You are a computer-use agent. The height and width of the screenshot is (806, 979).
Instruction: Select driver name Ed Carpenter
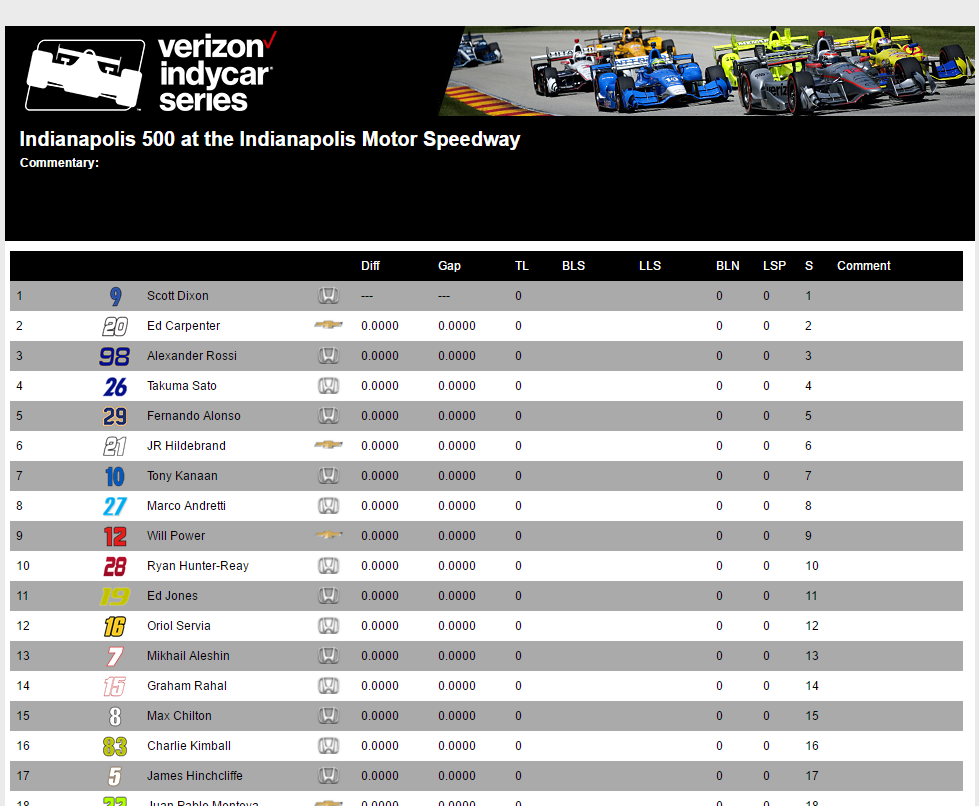pos(184,326)
